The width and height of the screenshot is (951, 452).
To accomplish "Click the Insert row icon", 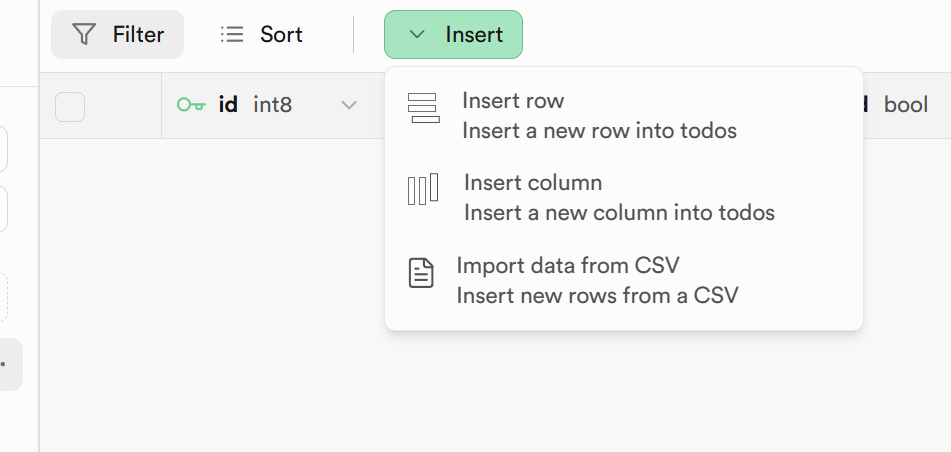I will [x=424, y=108].
